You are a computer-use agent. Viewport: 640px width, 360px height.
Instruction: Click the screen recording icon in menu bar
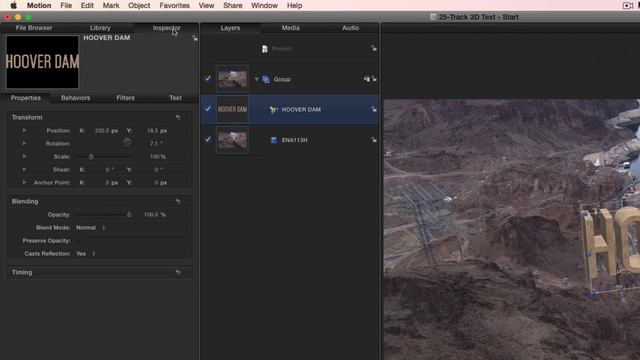click(627, 5)
